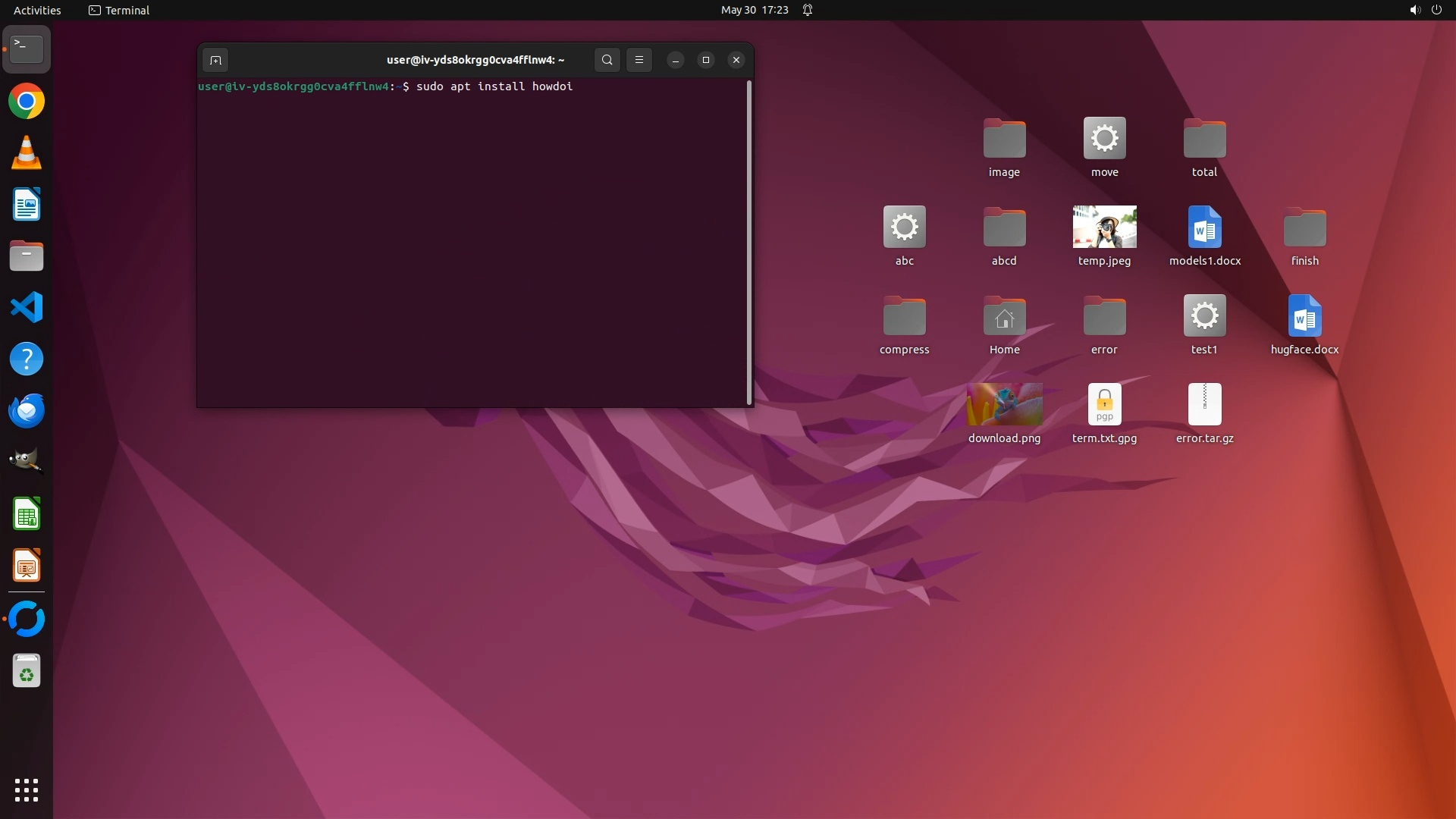Screen dimensions: 1456x819
Task: Open the terminal hamburger menu
Action: 639,60
